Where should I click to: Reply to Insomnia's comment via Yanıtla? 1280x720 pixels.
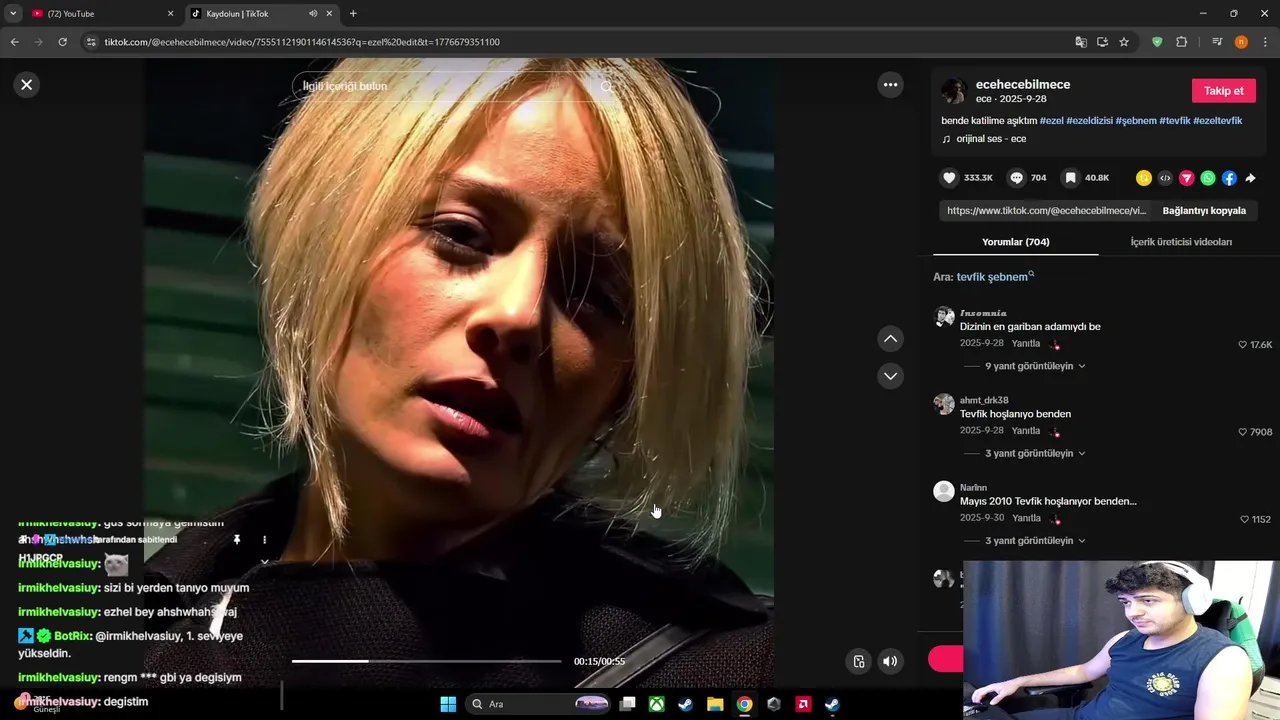pyautogui.click(x=1026, y=344)
